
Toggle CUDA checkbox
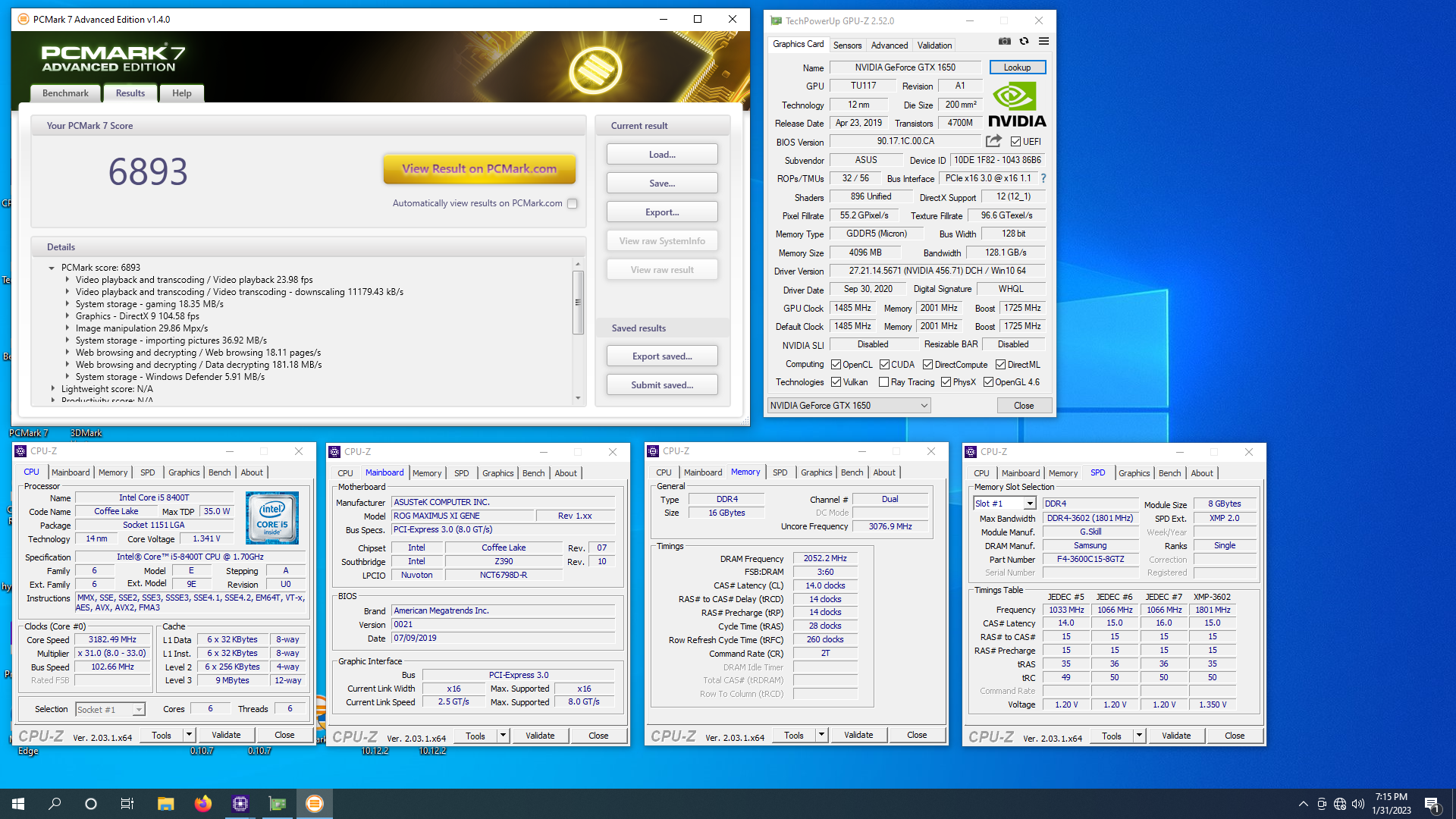coord(884,364)
